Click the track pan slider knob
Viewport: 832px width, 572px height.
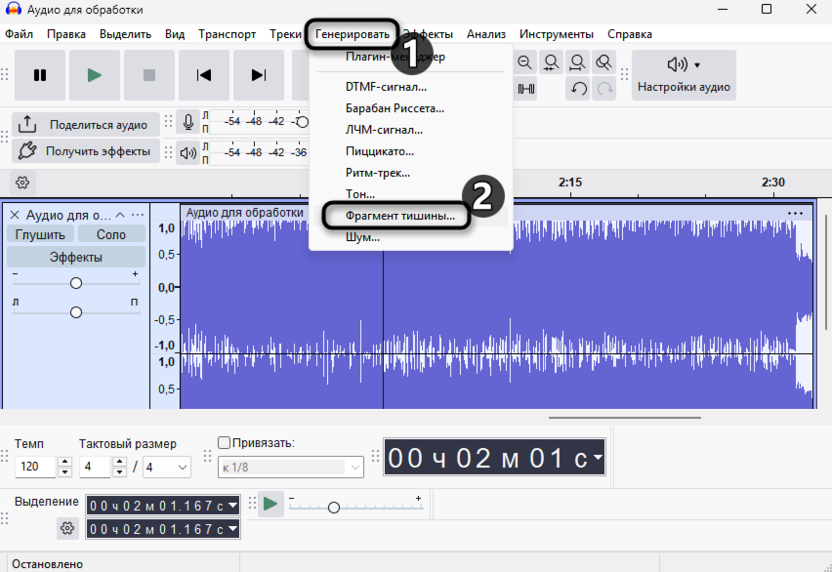tap(76, 312)
